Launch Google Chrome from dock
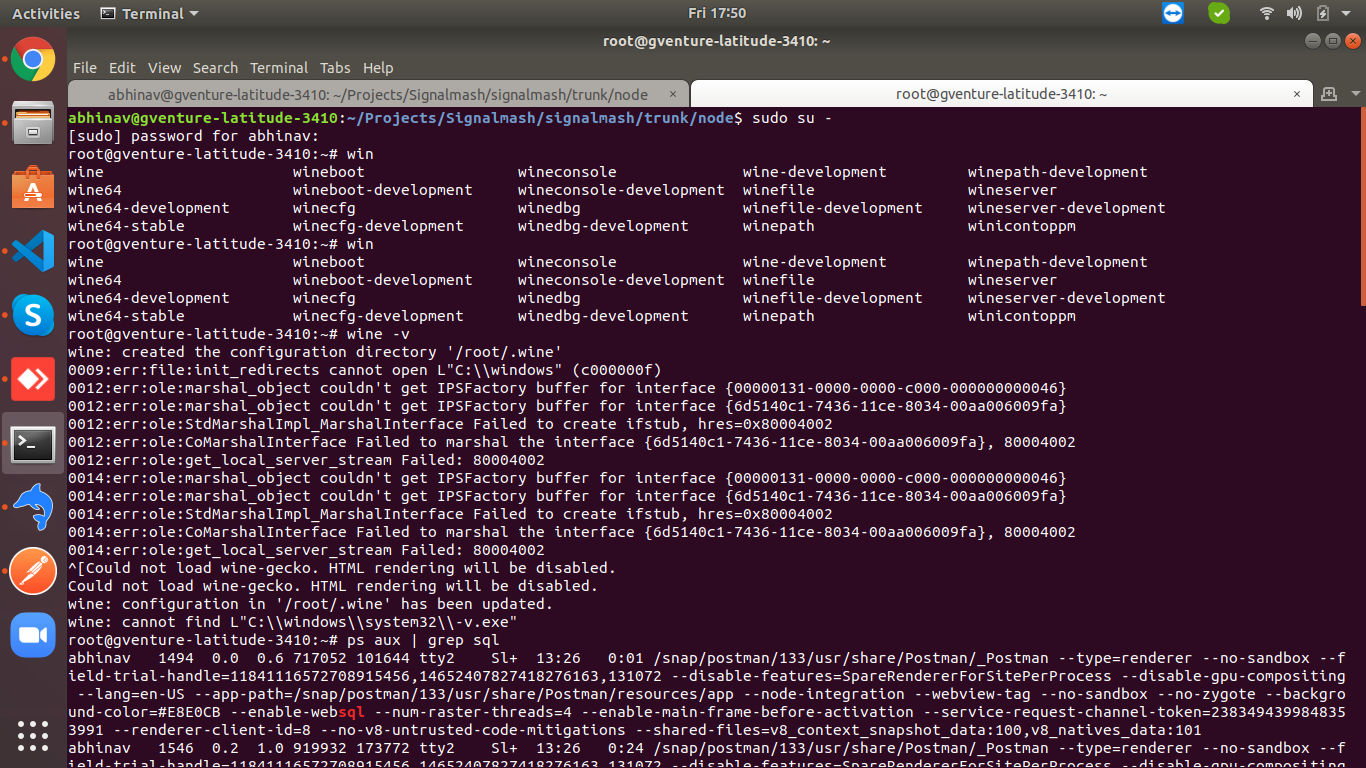Viewport: 1366px width, 768px height. coord(33,60)
